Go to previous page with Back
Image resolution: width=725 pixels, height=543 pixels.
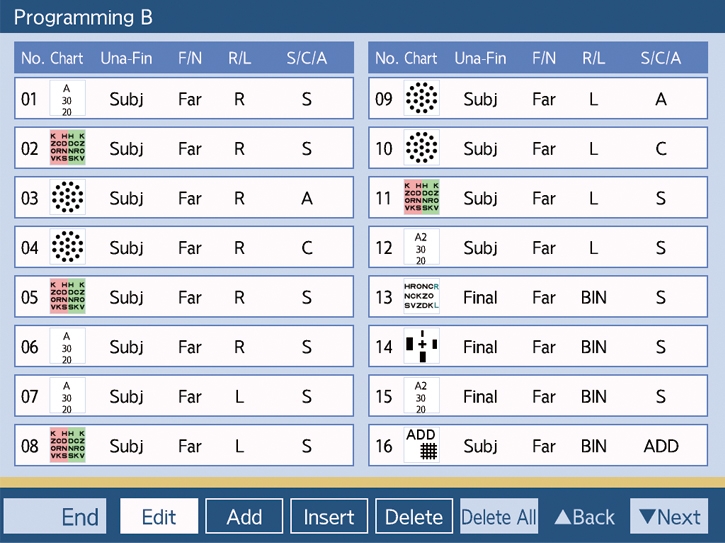[x=585, y=517]
